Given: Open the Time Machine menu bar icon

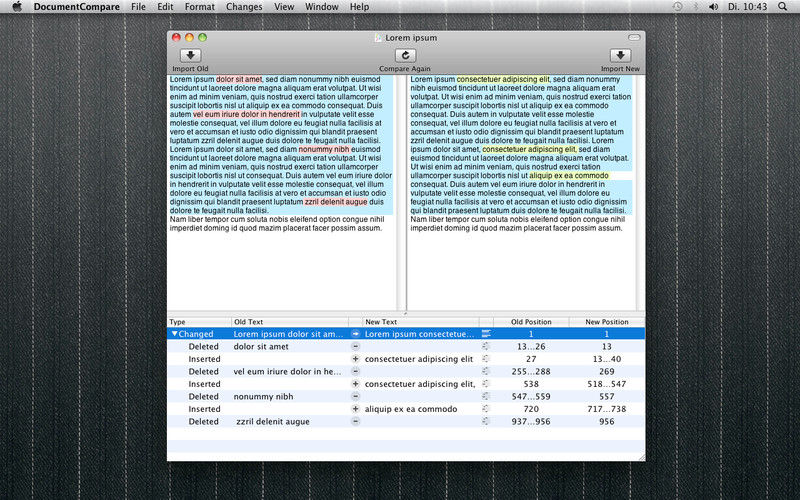Looking at the screenshot, I should click(x=678, y=7).
